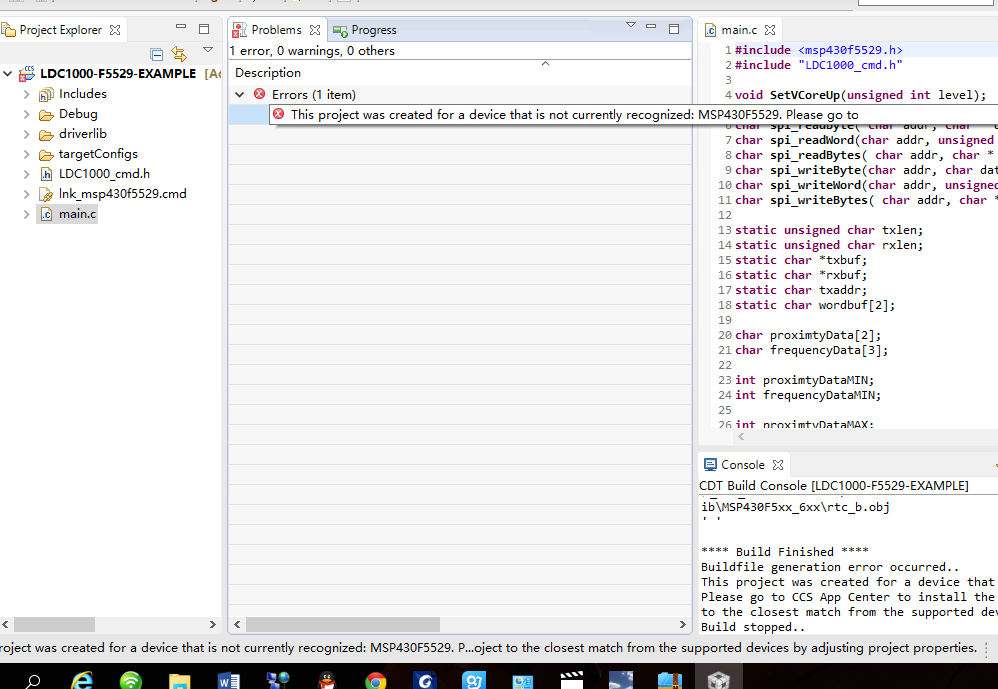
Task: Select the MSP430F5529 not recognized error entry
Action: 574,115
